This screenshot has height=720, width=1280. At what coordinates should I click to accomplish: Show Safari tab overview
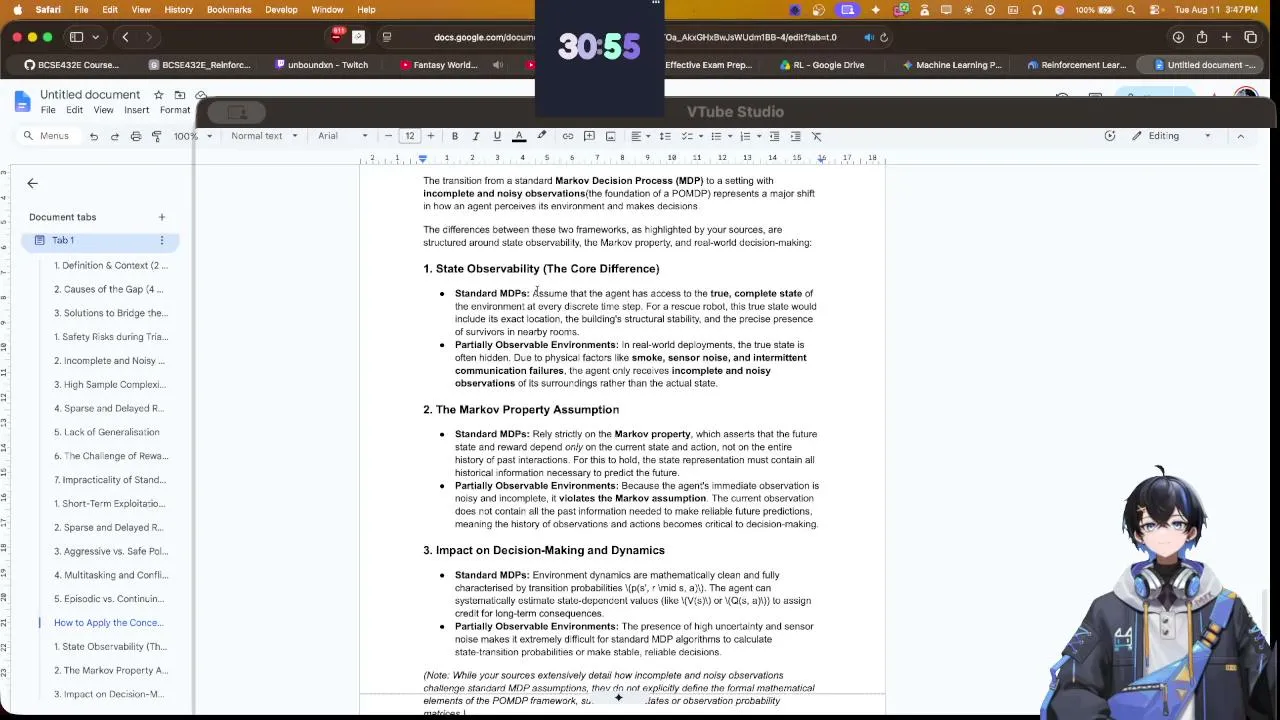1250,37
